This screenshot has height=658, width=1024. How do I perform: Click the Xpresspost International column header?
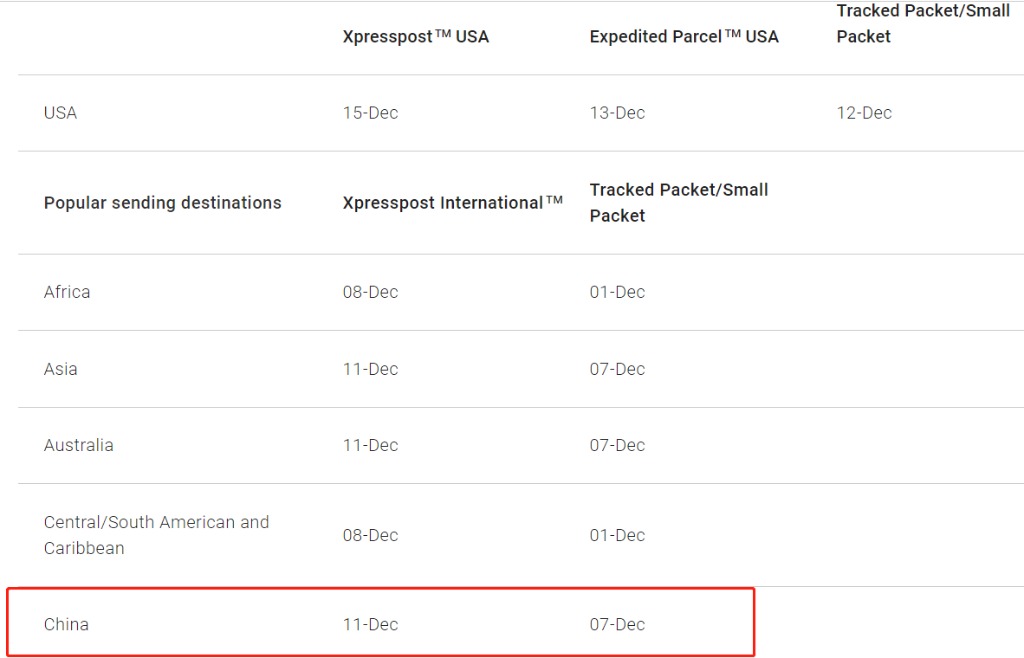click(453, 203)
